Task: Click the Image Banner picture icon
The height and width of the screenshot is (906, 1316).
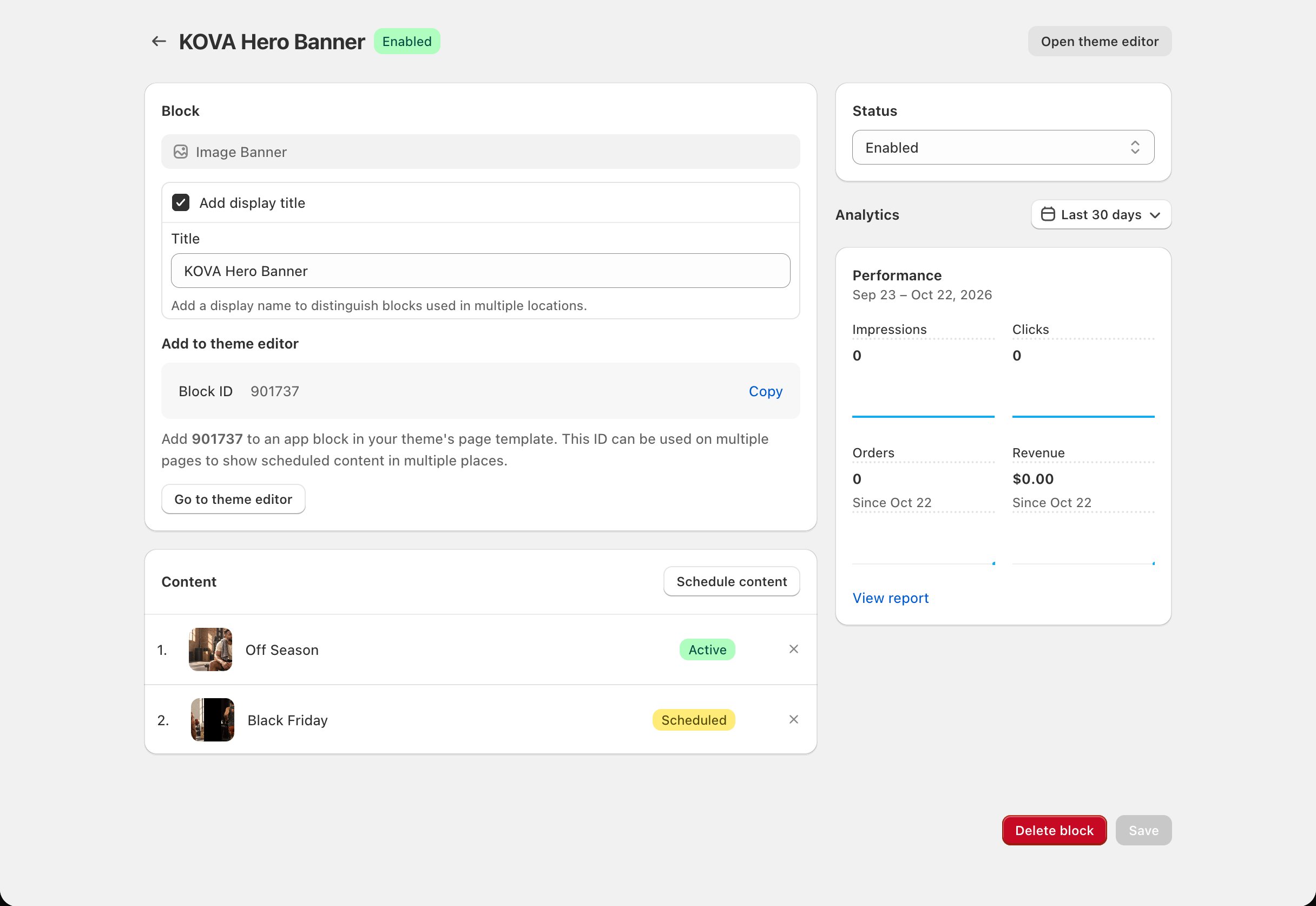Action: (180, 152)
